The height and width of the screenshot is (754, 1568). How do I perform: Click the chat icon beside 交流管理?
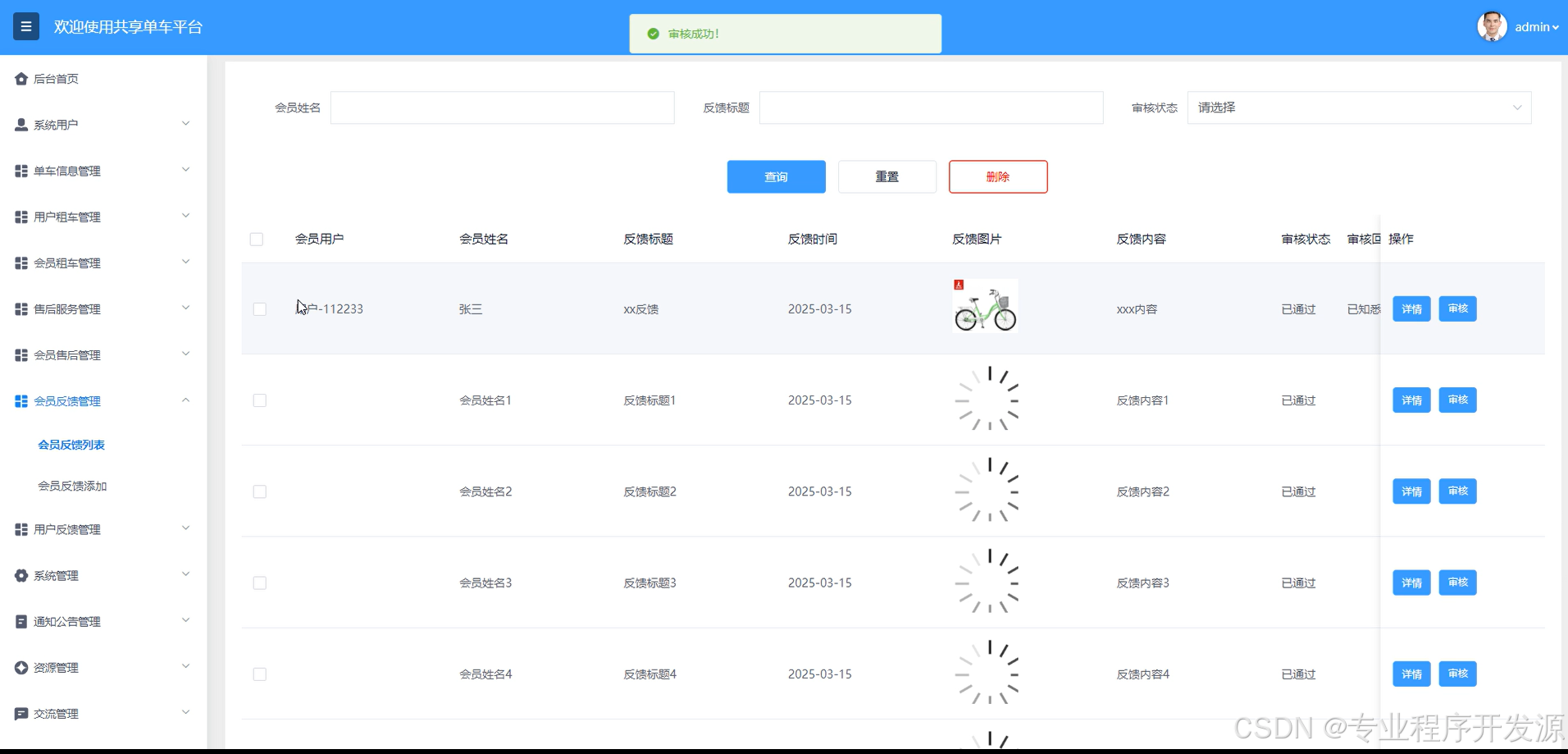tap(21, 713)
